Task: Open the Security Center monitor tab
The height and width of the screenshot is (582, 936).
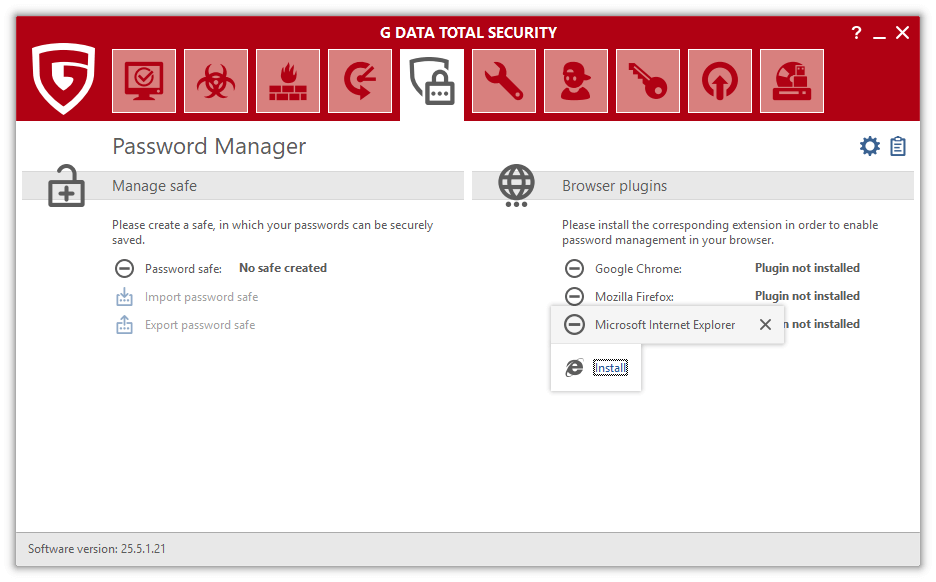Action: coord(144,81)
